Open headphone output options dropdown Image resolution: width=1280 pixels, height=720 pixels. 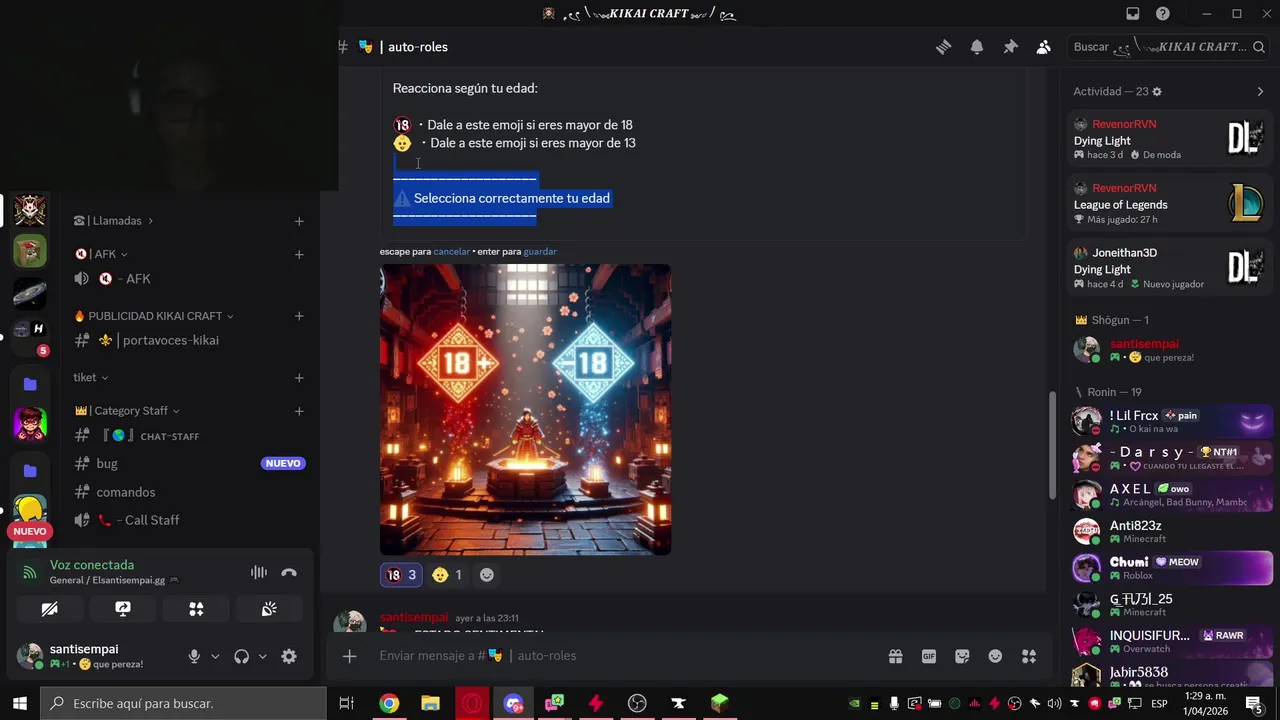262,657
